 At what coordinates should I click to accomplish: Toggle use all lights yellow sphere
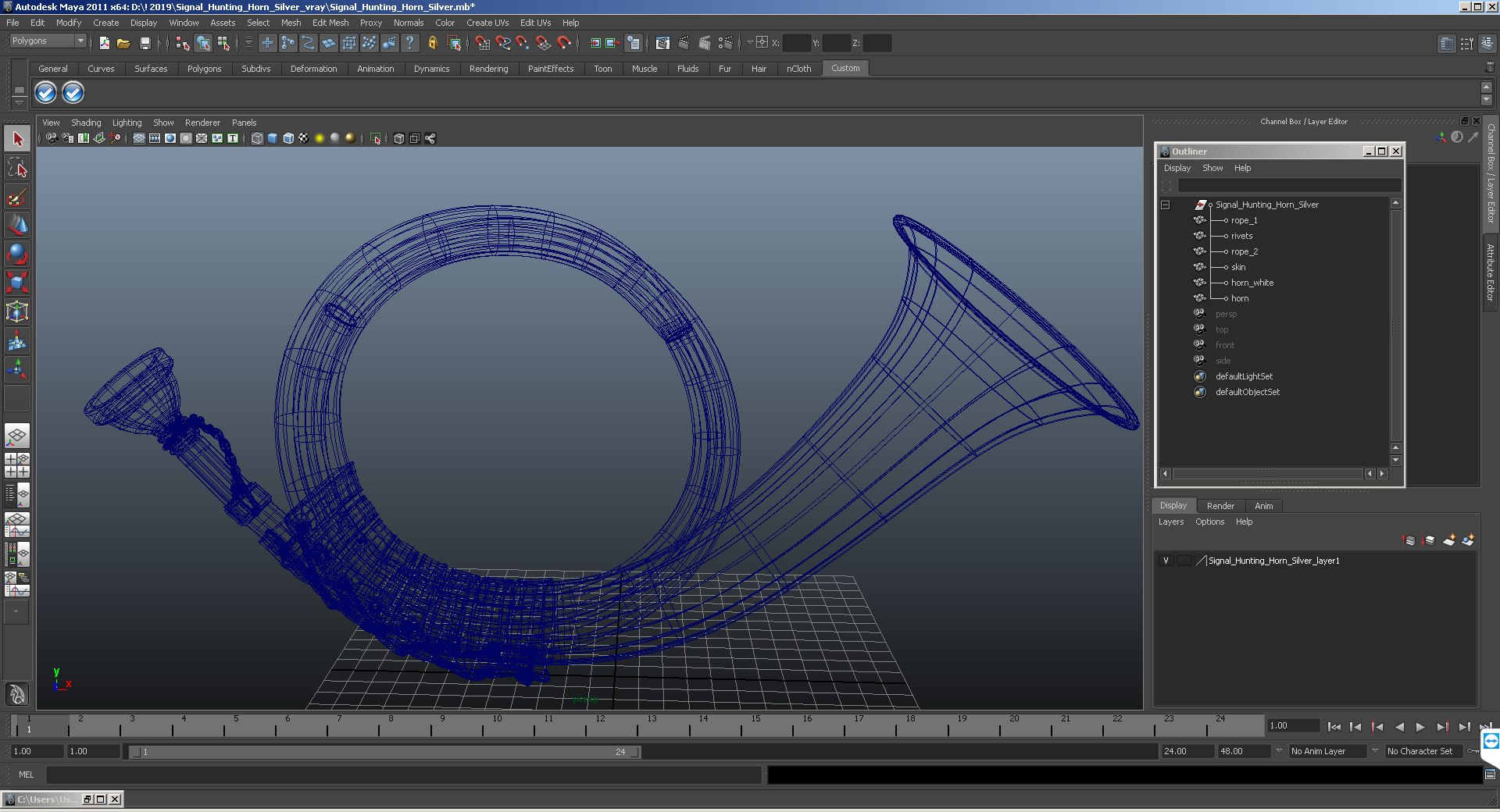[x=320, y=138]
